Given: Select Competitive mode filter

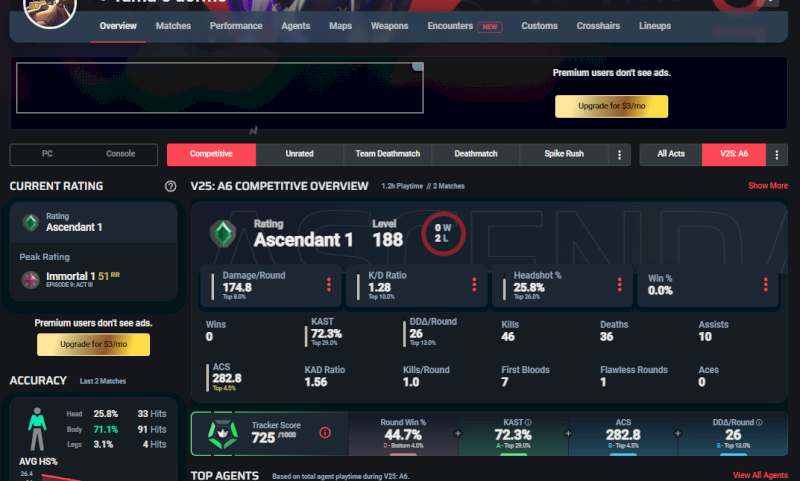Looking at the screenshot, I should [x=211, y=154].
